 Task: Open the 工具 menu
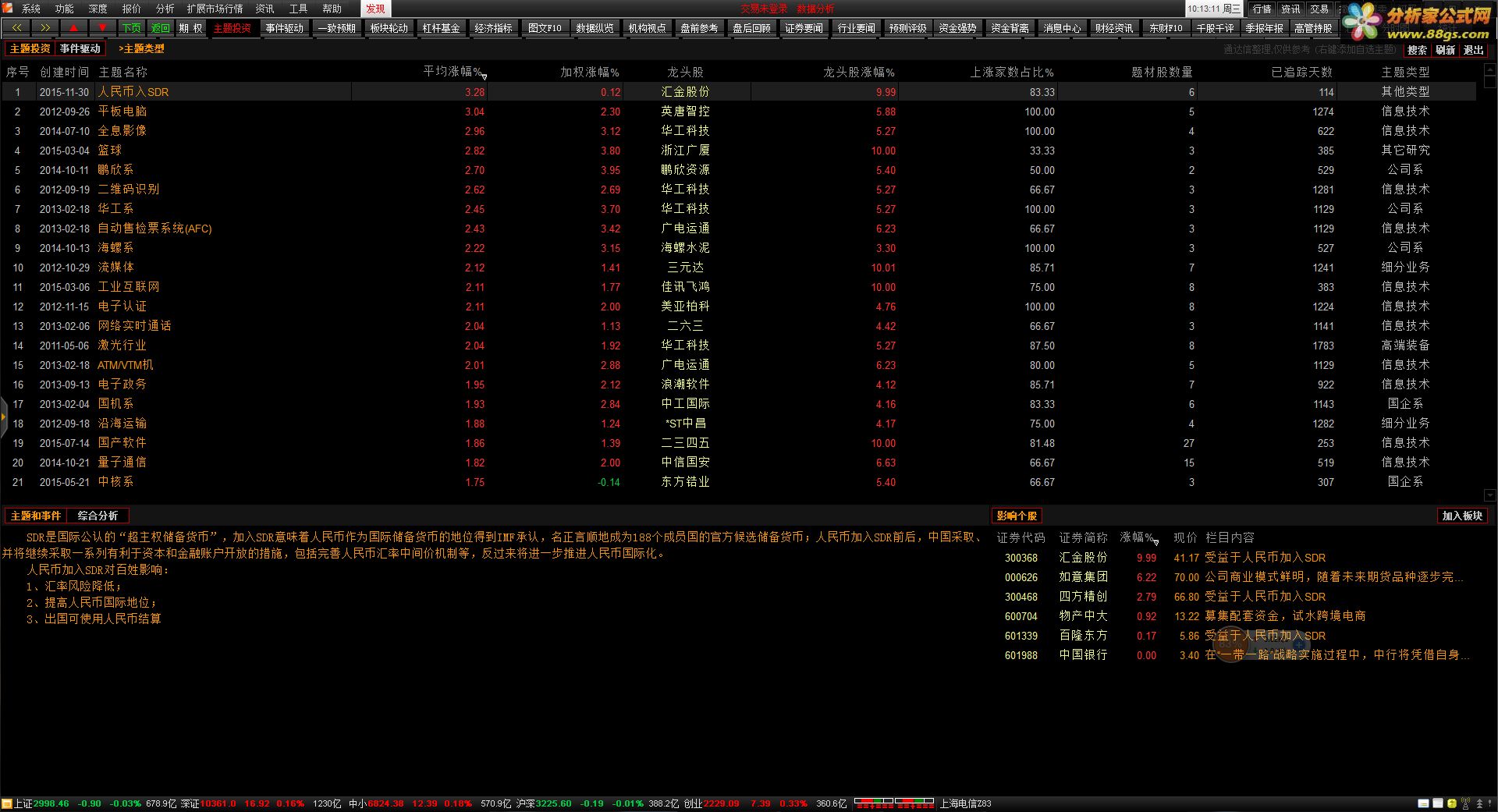tap(299, 9)
